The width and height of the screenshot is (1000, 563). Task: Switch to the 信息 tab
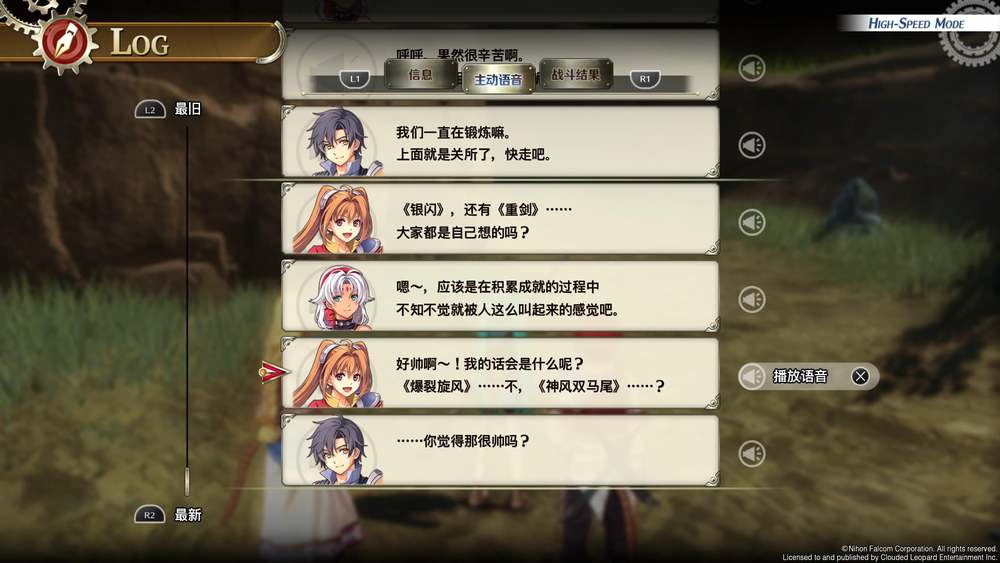(420, 75)
